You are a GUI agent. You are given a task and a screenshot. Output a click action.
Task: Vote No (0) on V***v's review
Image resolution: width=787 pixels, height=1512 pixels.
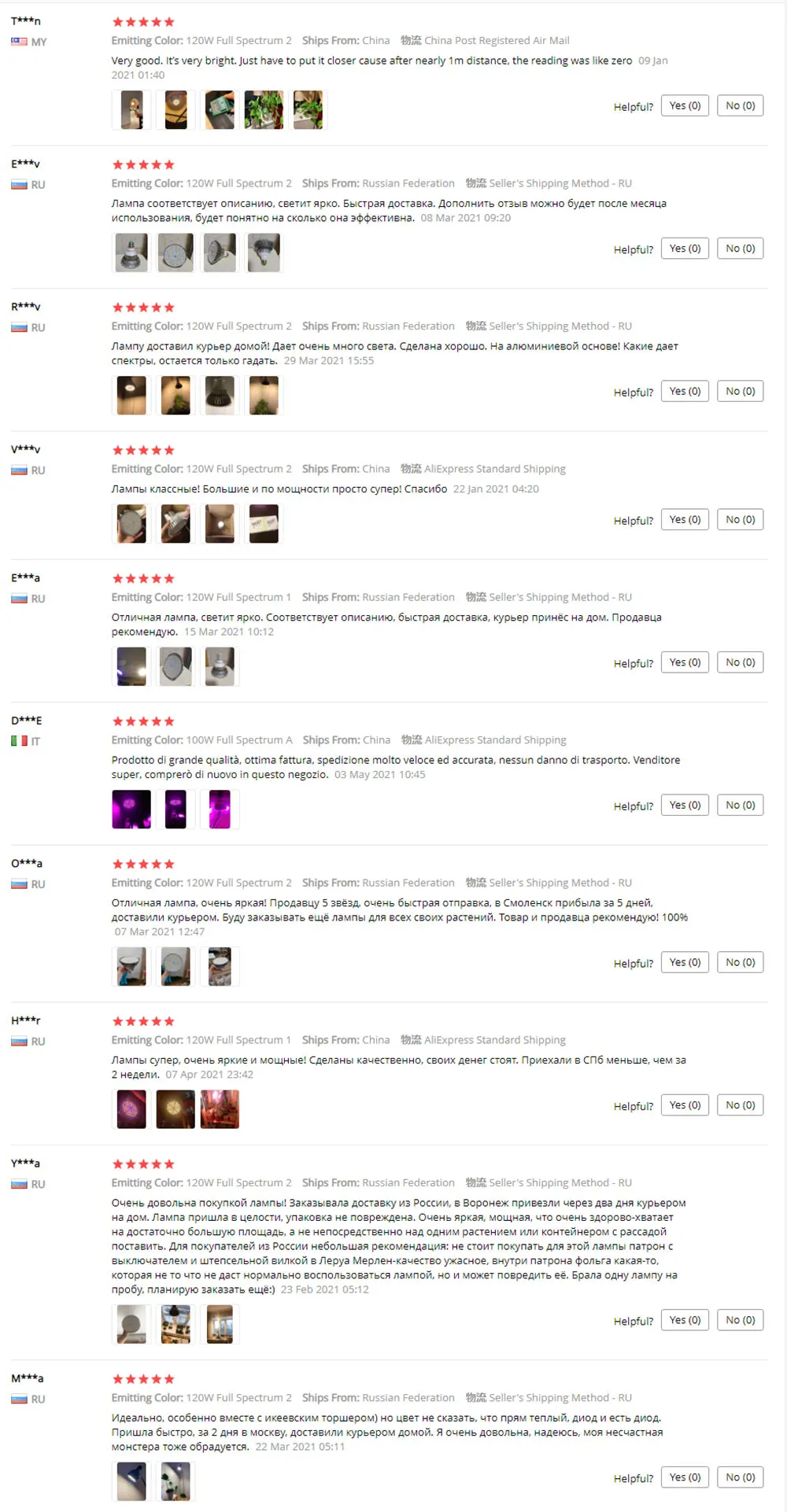click(x=741, y=519)
